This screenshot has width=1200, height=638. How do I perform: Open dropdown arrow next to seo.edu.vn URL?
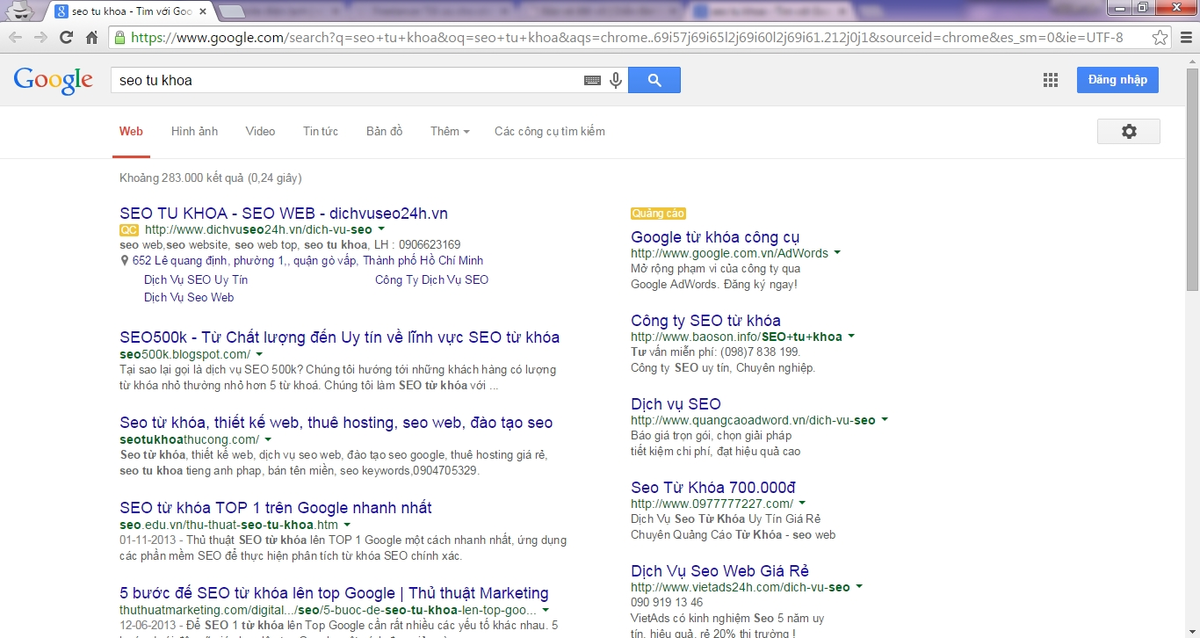point(347,524)
